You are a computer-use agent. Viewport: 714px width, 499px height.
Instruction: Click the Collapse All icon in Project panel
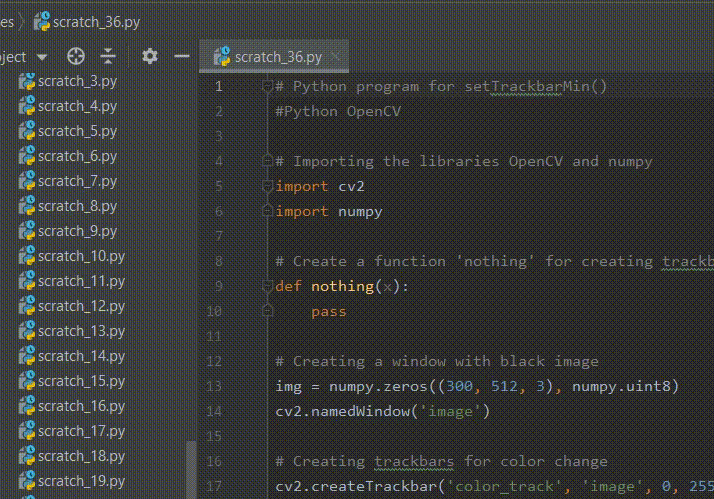click(x=108, y=56)
